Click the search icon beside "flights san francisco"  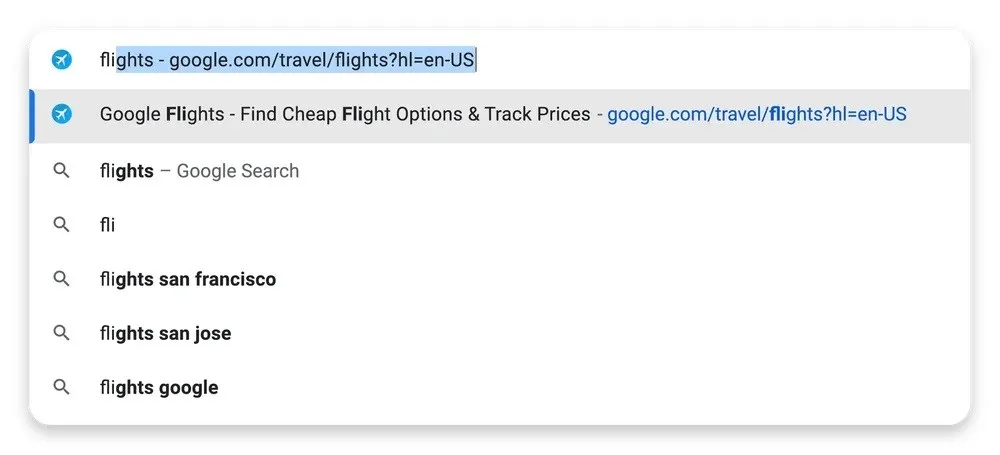pyautogui.click(x=62, y=279)
